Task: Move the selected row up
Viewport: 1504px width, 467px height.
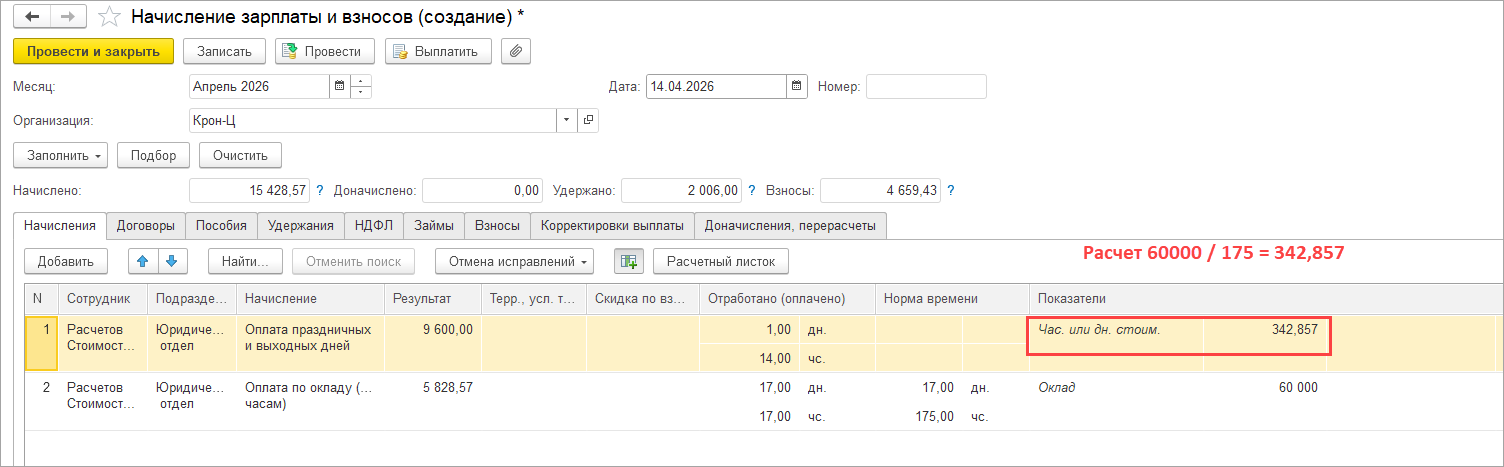Action: (x=143, y=261)
